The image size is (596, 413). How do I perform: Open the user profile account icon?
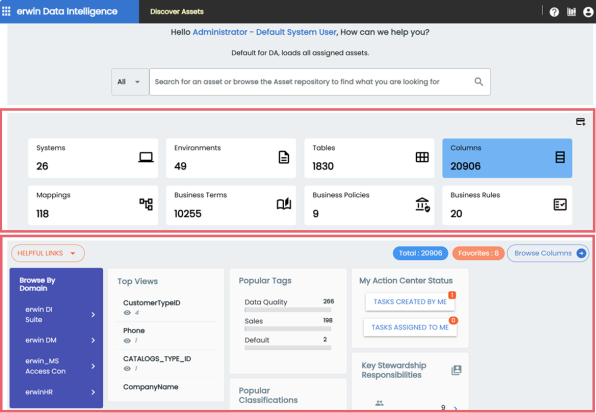click(x=588, y=12)
